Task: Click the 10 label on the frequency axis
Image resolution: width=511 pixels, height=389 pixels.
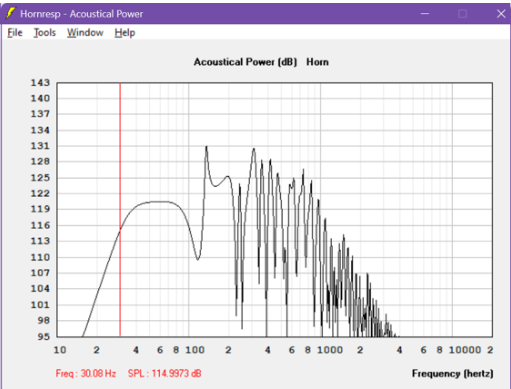Action: tap(60, 350)
